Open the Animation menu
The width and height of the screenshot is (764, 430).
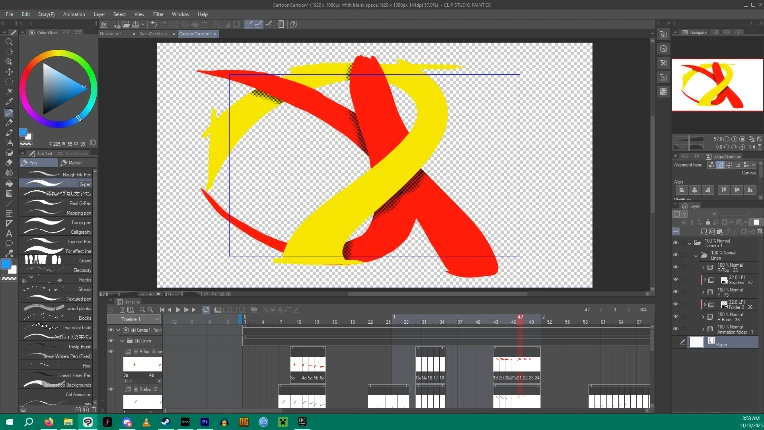pos(73,15)
